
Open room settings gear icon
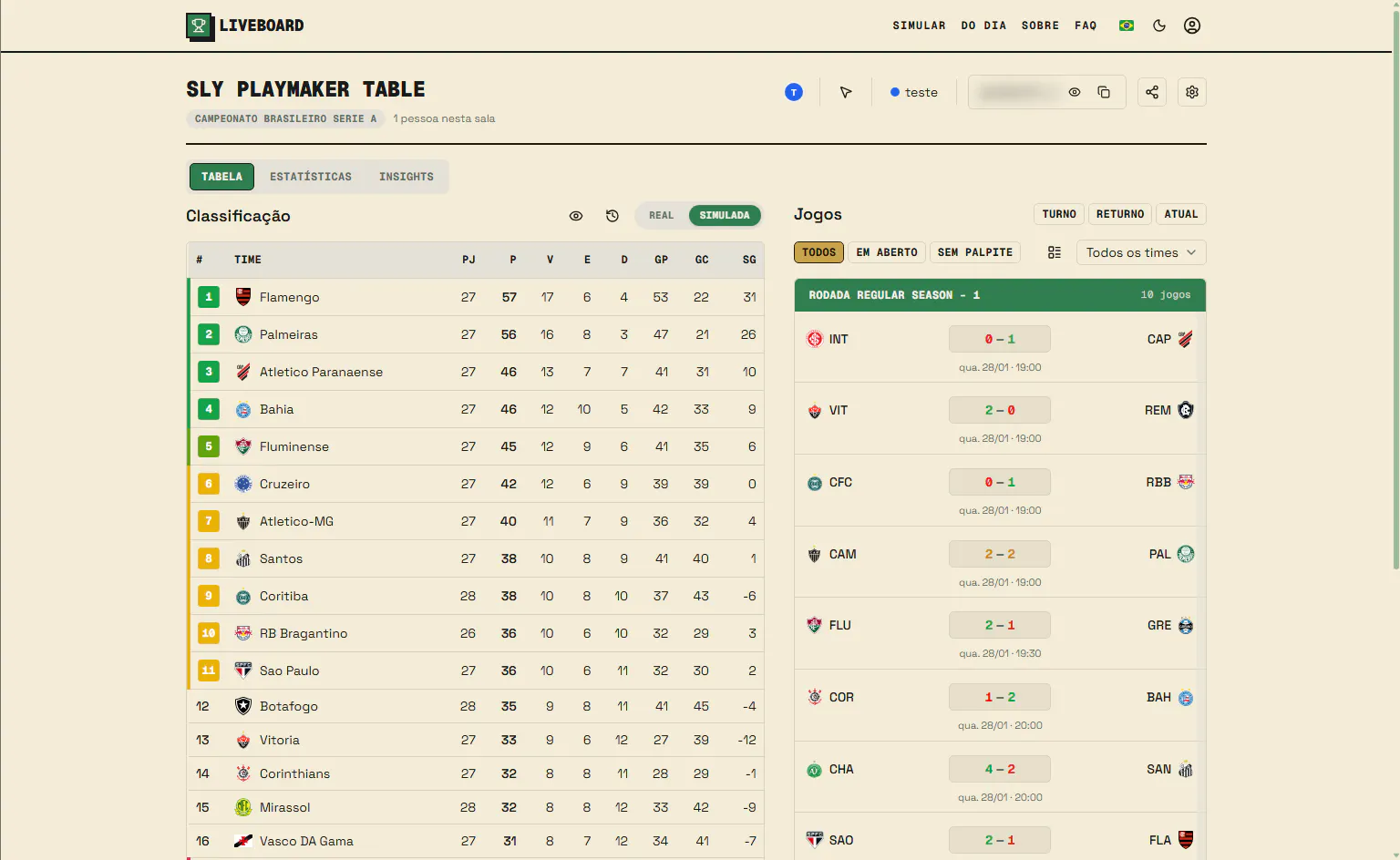[x=1192, y=92]
